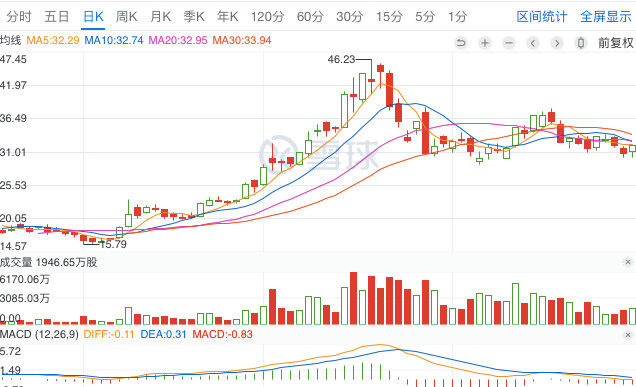The width and height of the screenshot is (636, 387).
Task: Click the 1.49 MACD axis label
Action: 11,370
